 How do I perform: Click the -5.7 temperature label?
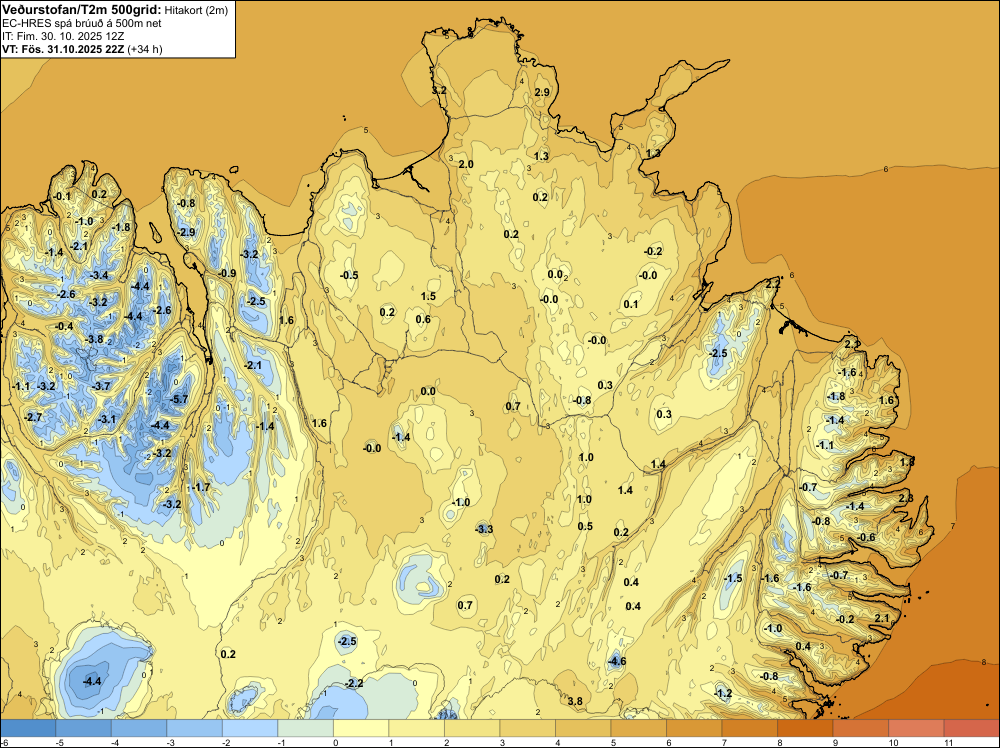click(x=180, y=399)
